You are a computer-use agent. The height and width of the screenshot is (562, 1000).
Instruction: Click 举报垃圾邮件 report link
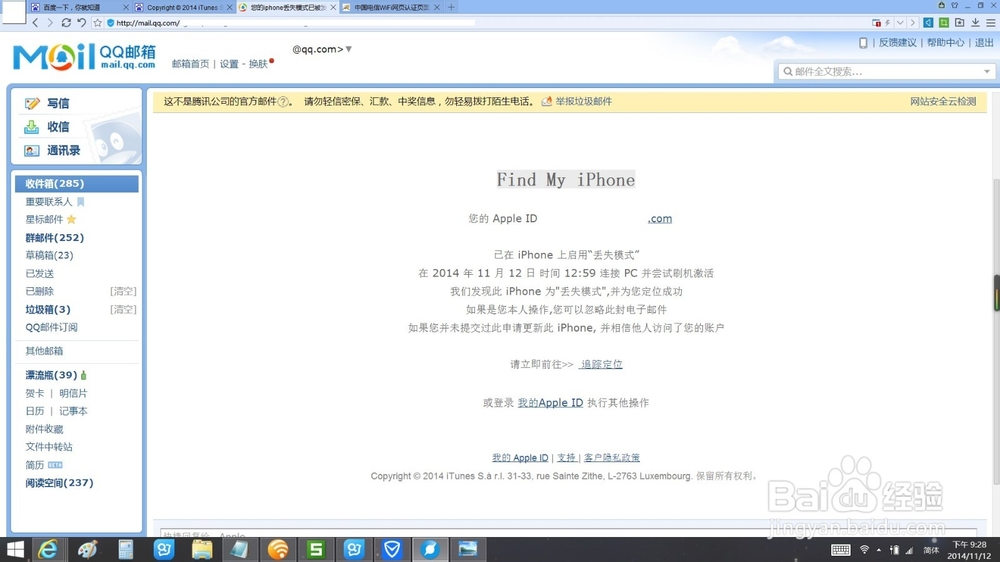(x=584, y=101)
